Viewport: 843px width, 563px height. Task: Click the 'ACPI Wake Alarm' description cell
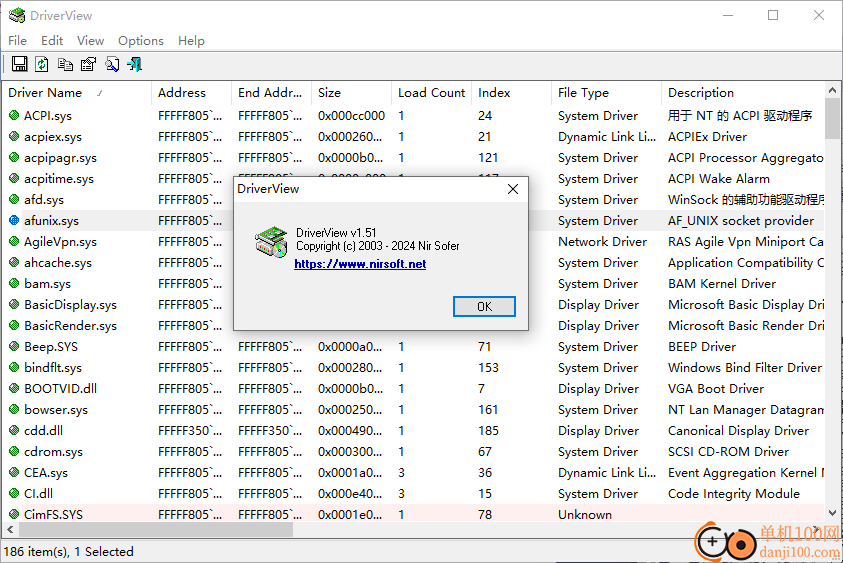[x=718, y=179]
